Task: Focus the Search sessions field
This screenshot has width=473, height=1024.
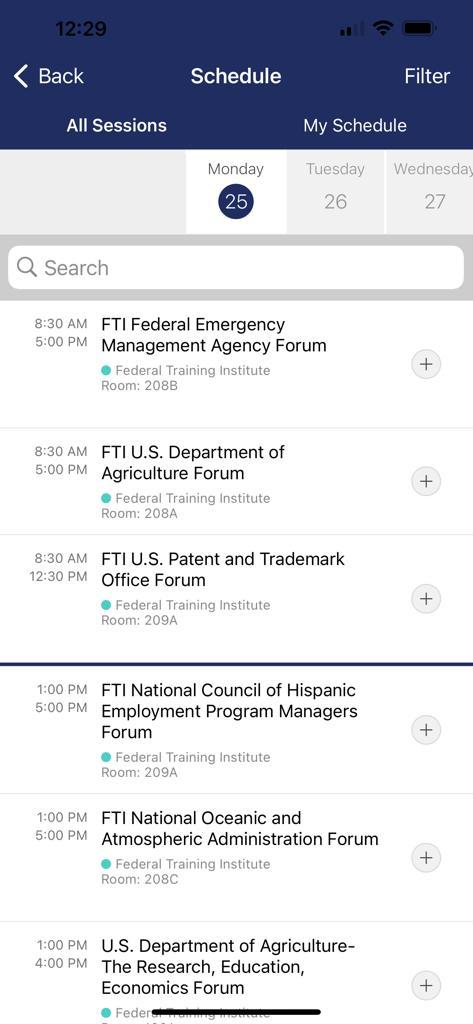Action: coord(236,268)
